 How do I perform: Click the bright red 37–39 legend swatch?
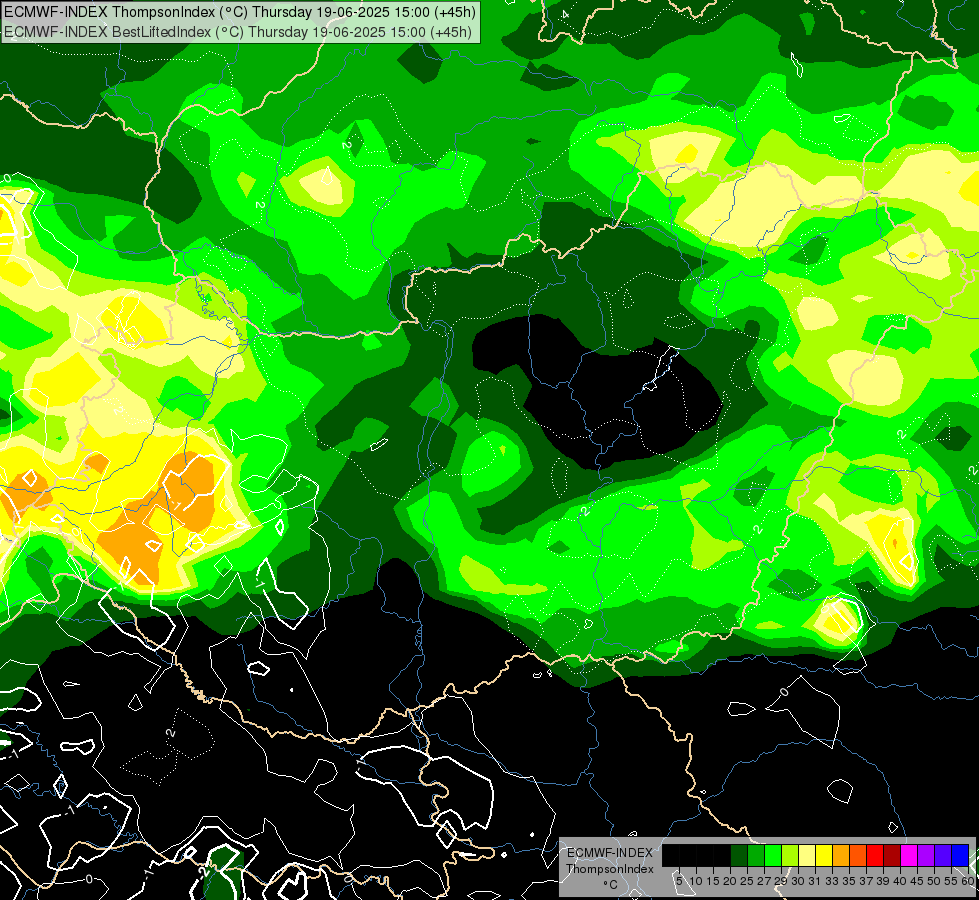875,855
